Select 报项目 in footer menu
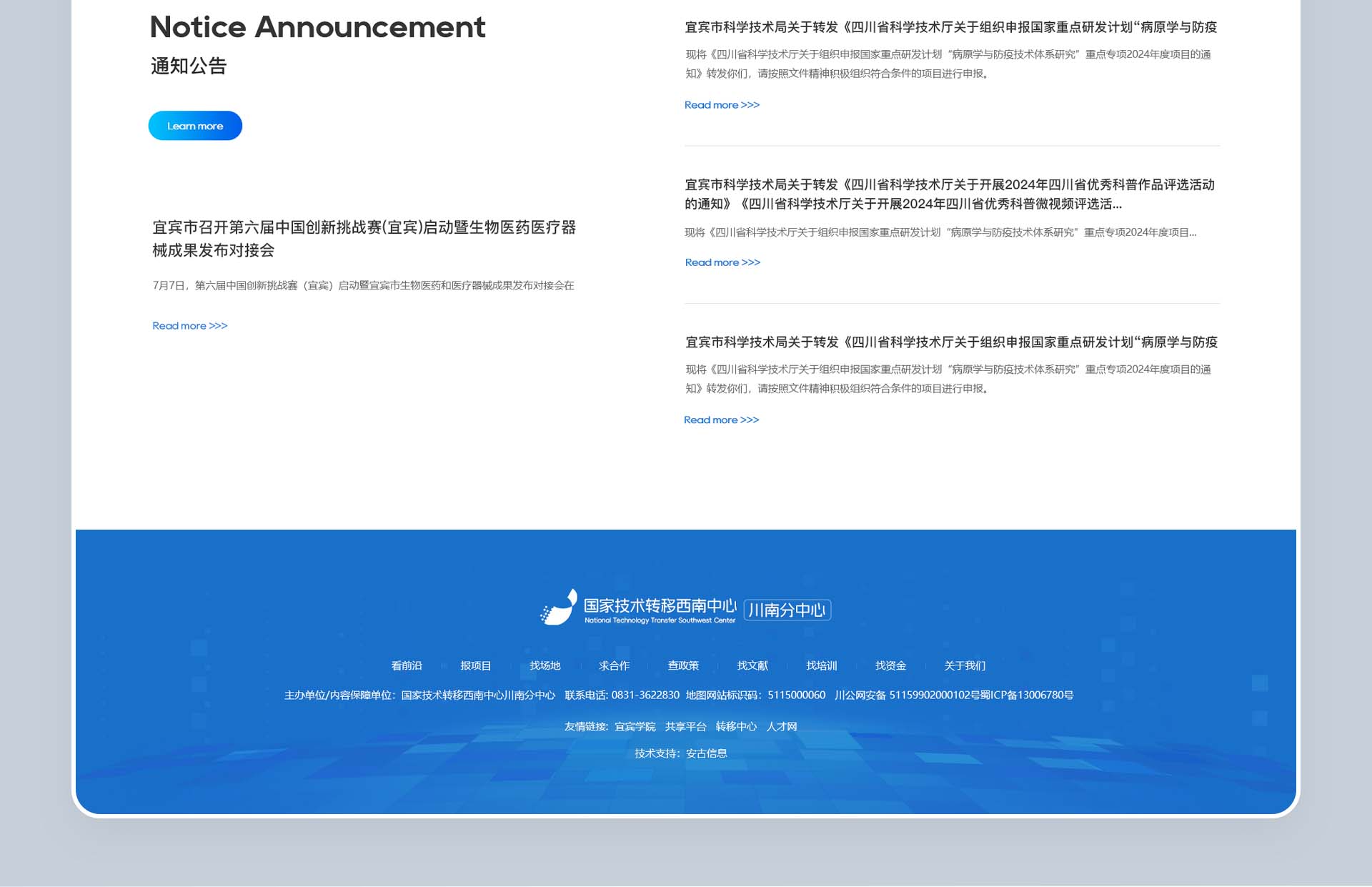The width and height of the screenshot is (1372, 887). tap(476, 665)
